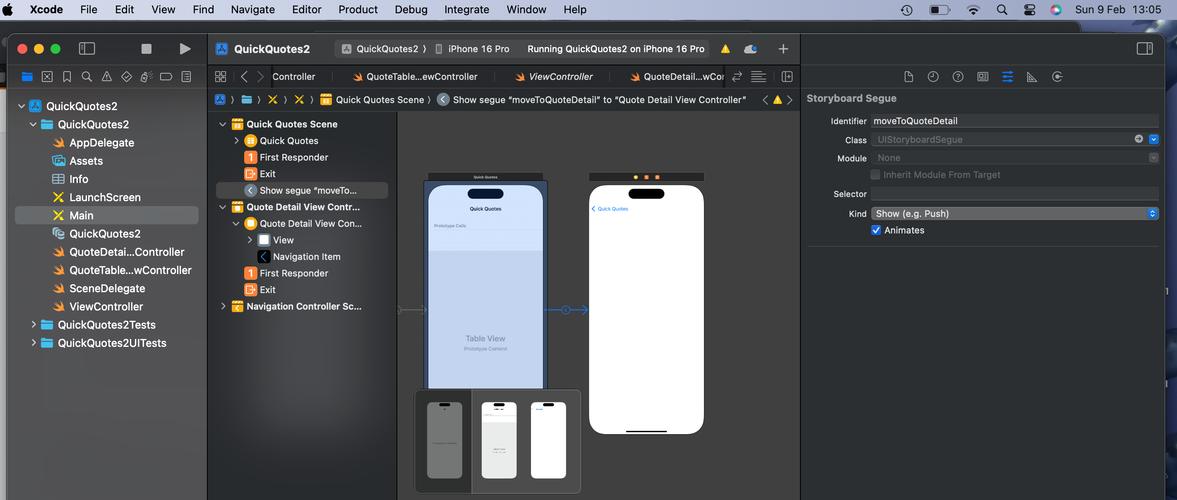1177x500 pixels.
Task: Expand the Navigation Controller Scene
Action: (x=223, y=306)
